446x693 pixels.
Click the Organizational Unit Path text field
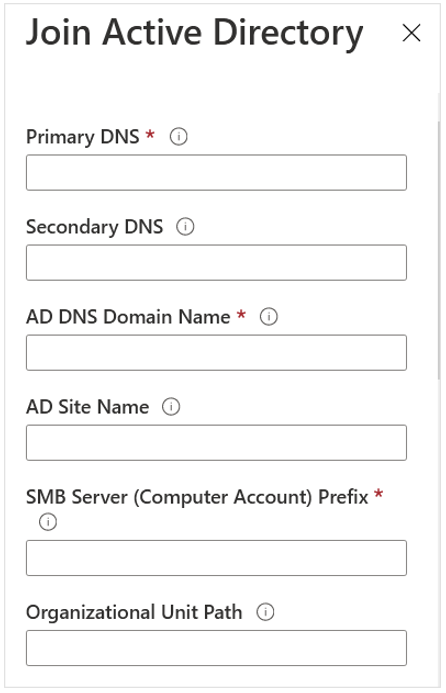[x=217, y=648]
